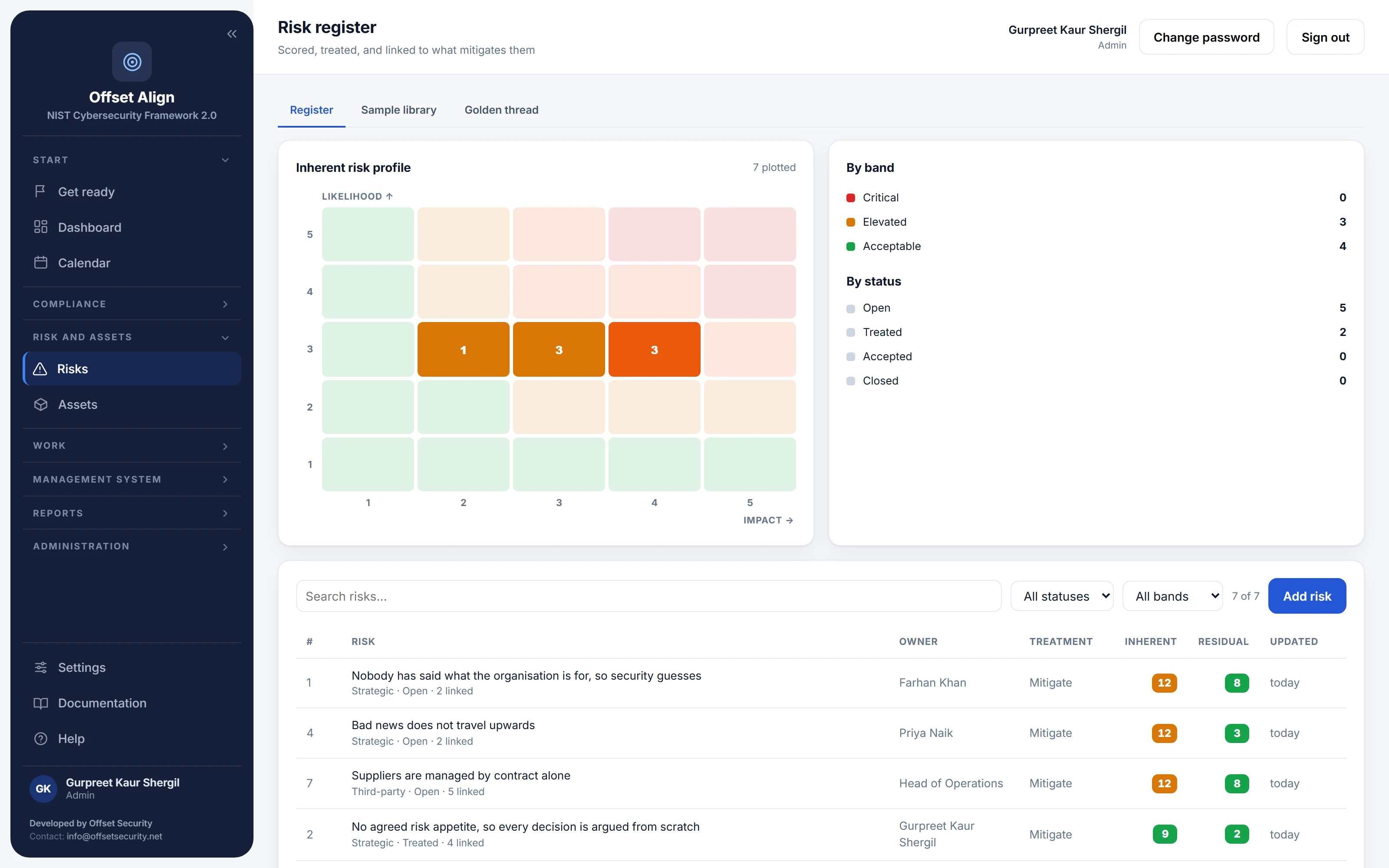The width and height of the screenshot is (1389, 868).
Task: Click the GK user avatar
Action: pos(43,788)
